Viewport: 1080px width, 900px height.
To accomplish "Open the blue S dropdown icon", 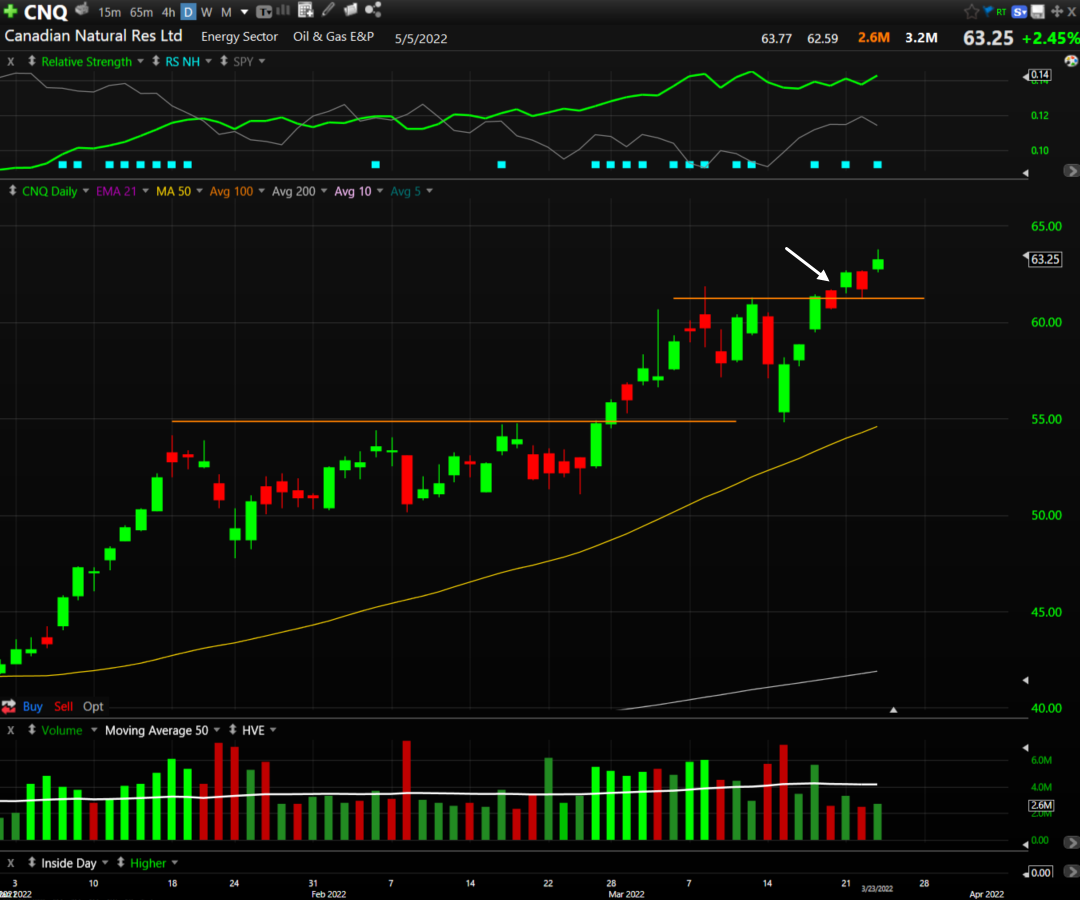I will tap(1019, 12).
